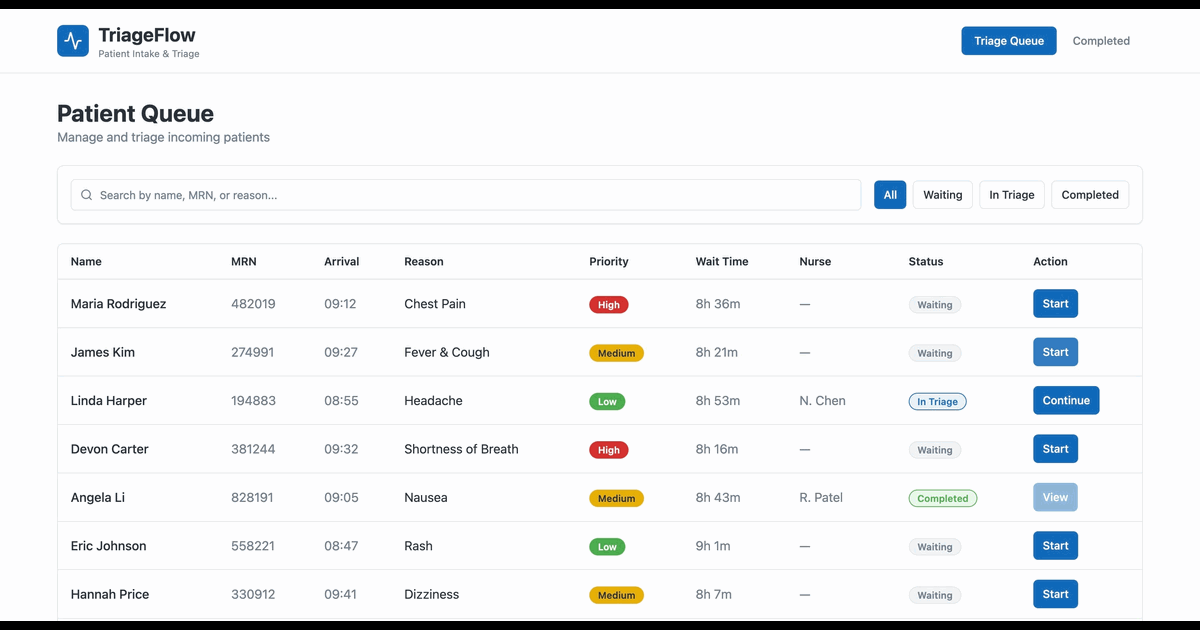Start triage for James Kim
Viewport: 1200px width, 630px height.
[1055, 352]
